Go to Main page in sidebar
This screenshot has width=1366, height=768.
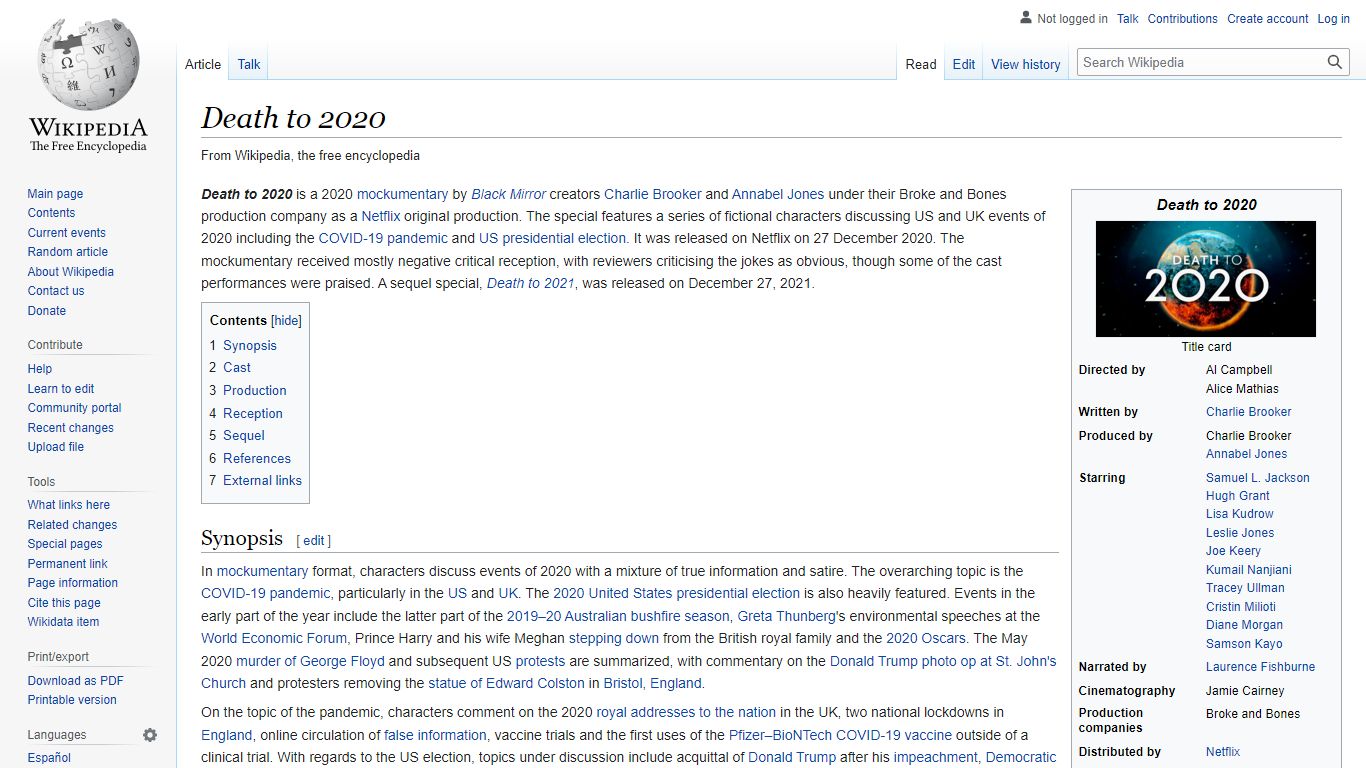[x=55, y=194]
